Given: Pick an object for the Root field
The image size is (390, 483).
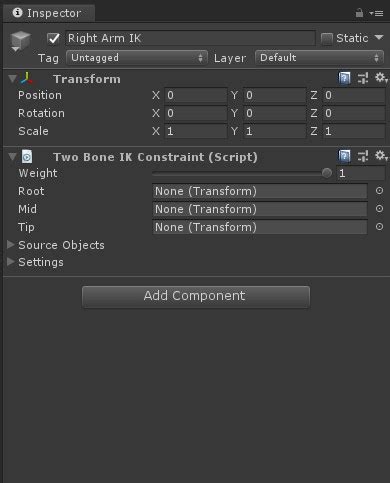Looking at the screenshot, I should 379,191.
